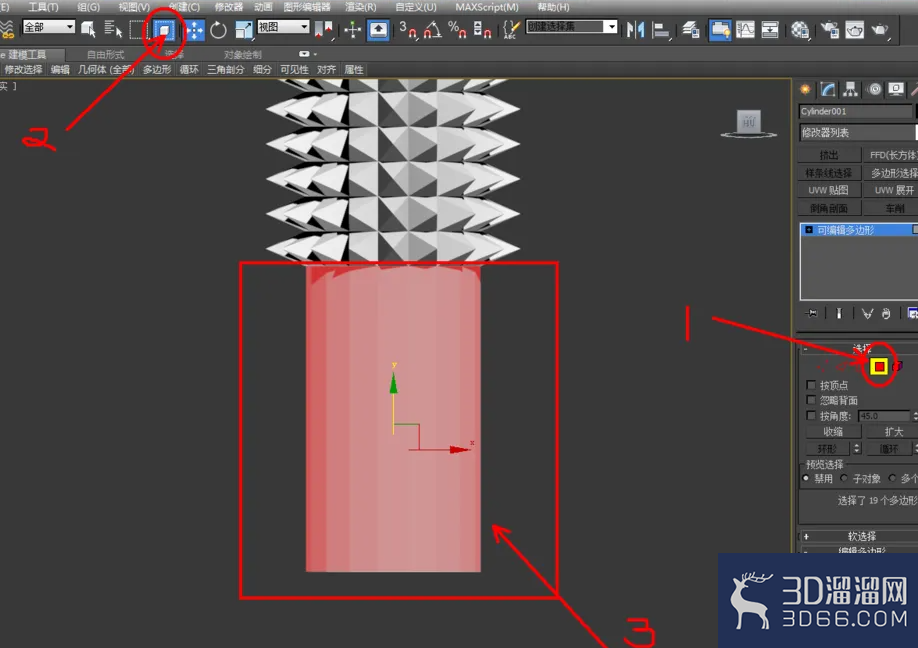The width and height of the screenshot is (918, 648).
Task: Switch to the Display command panel tab
Action: (896, 89)
